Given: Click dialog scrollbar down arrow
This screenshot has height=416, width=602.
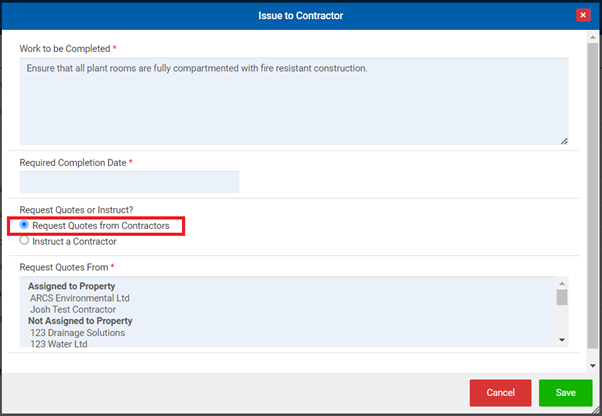Looking at the screenshot, I should click(593, 366).
